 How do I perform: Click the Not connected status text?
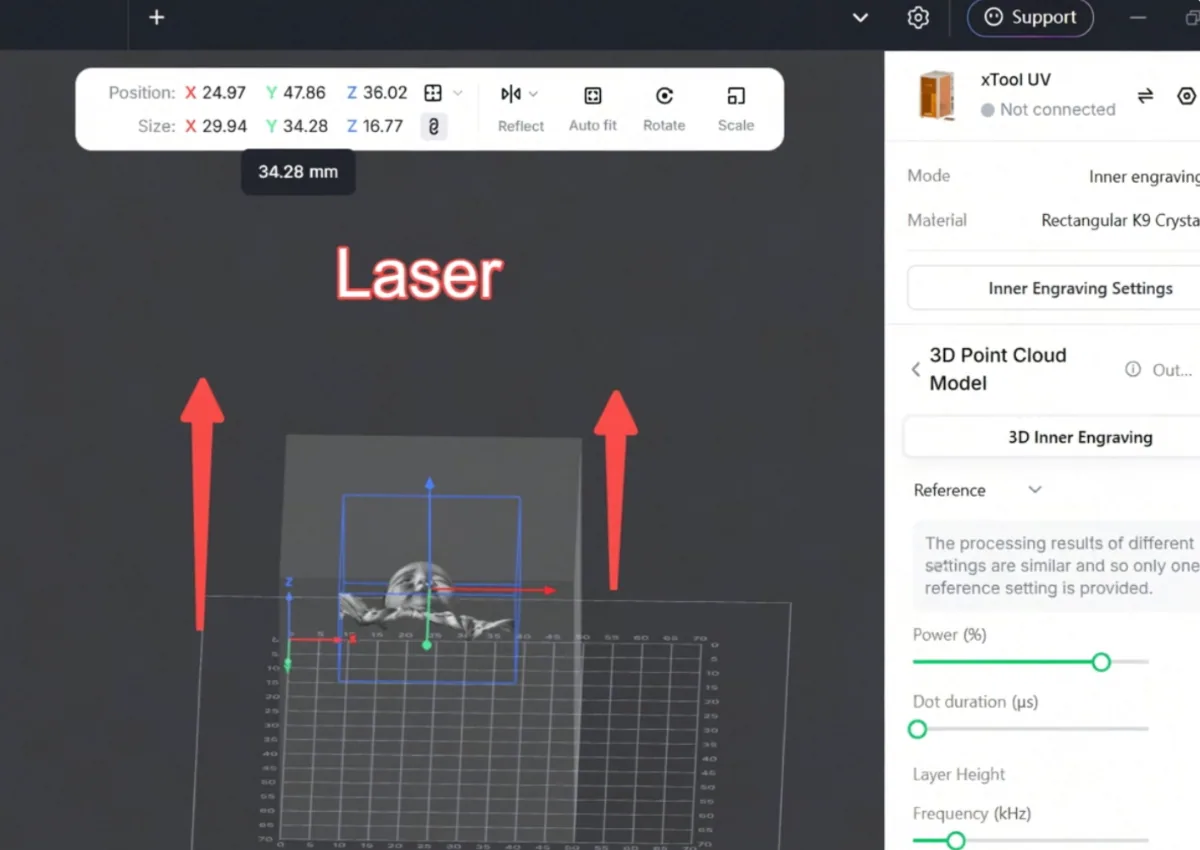(x=1057, y=110)
